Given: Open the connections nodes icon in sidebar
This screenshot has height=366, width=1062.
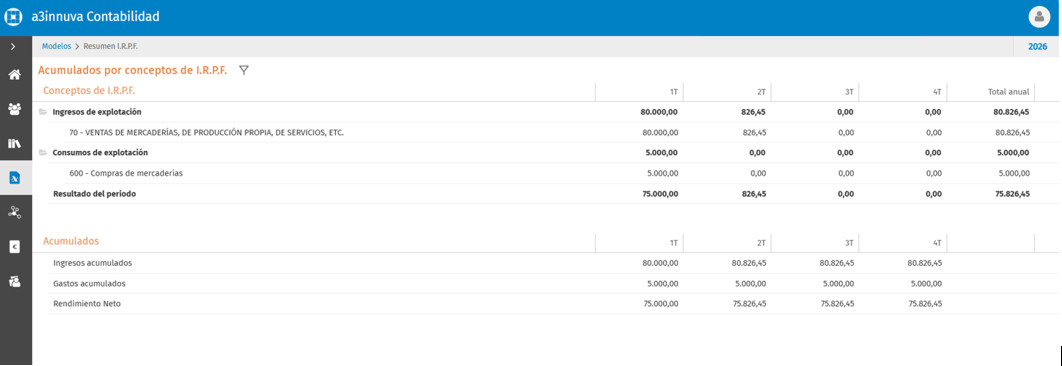Looking at the screenshot, I should [14, 212].
